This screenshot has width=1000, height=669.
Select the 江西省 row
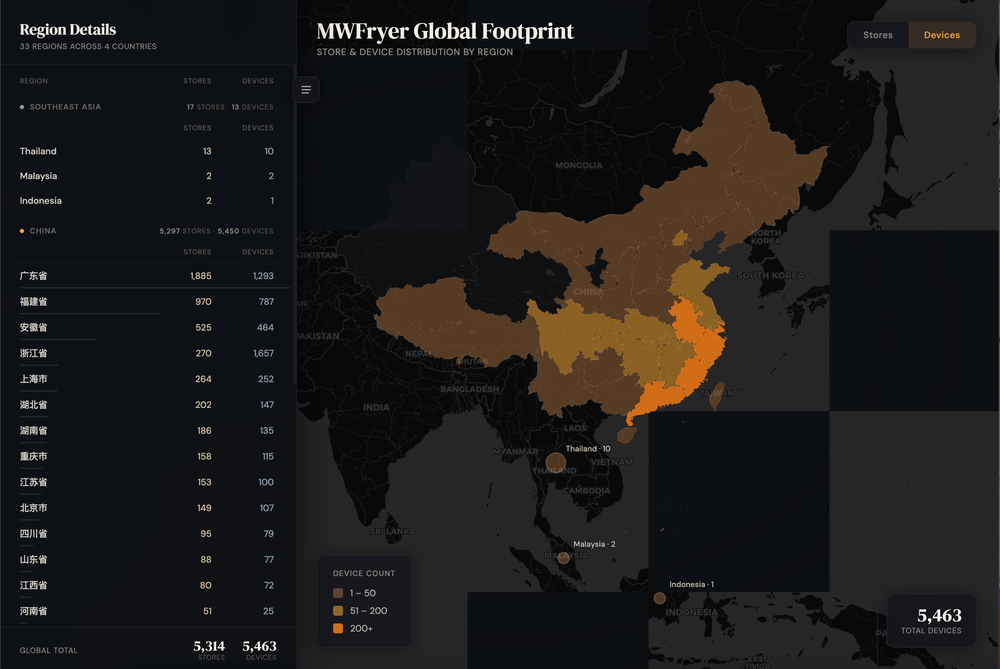tap(147, 585)
